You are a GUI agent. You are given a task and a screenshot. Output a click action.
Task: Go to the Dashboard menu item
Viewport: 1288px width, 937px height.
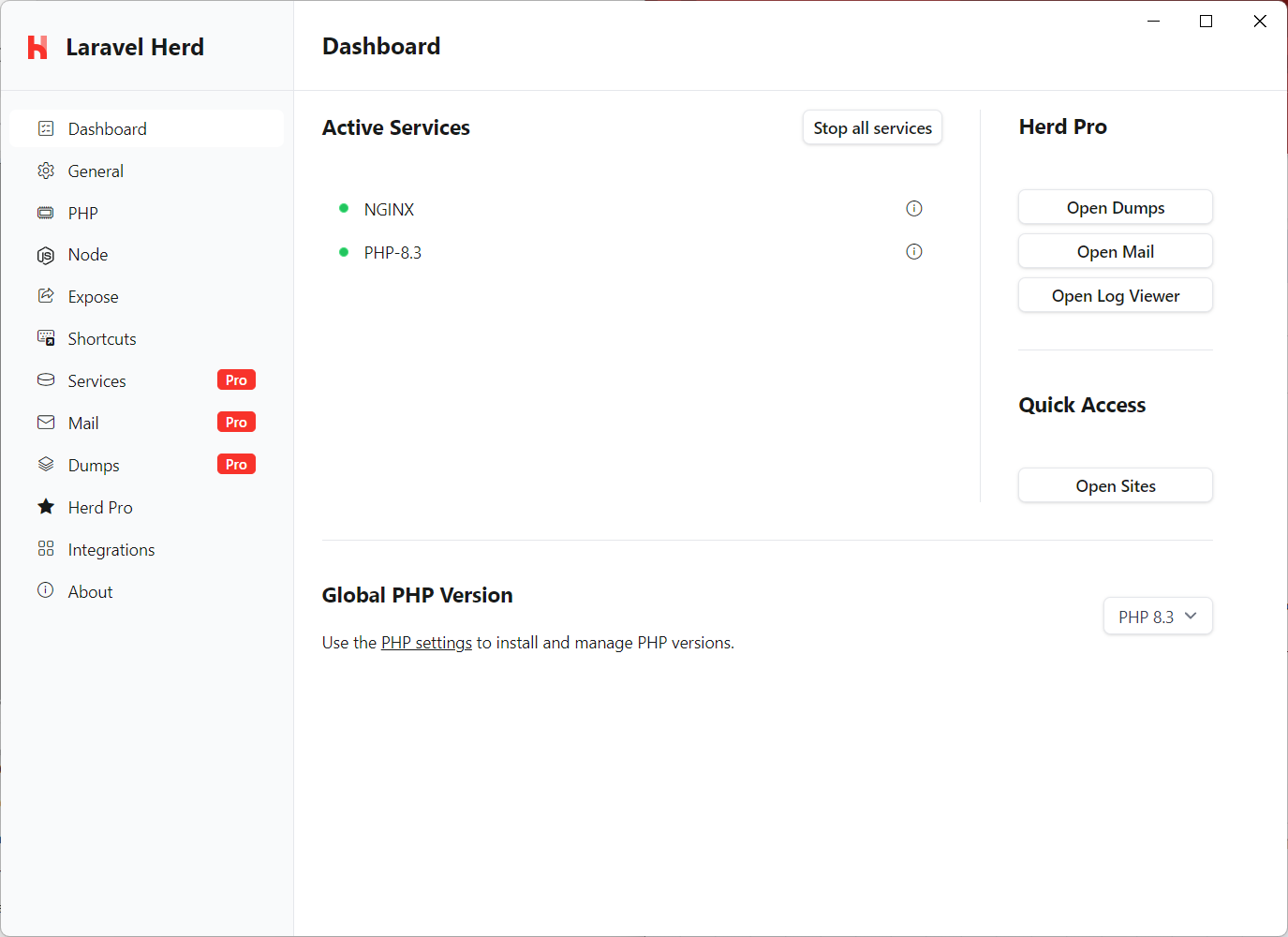tap(146, 128)
